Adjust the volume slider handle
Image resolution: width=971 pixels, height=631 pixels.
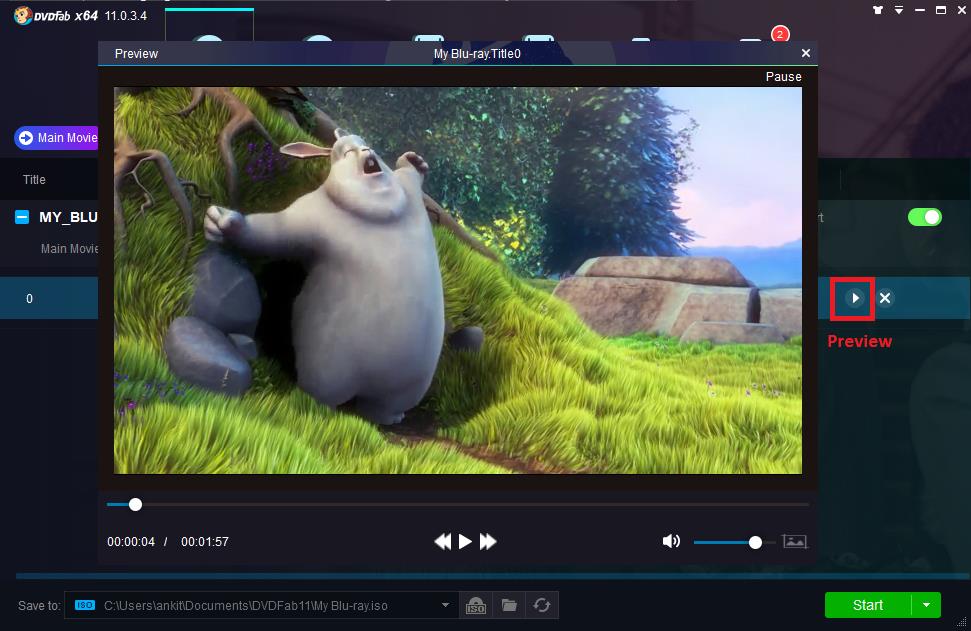click(x=755, y=542)
